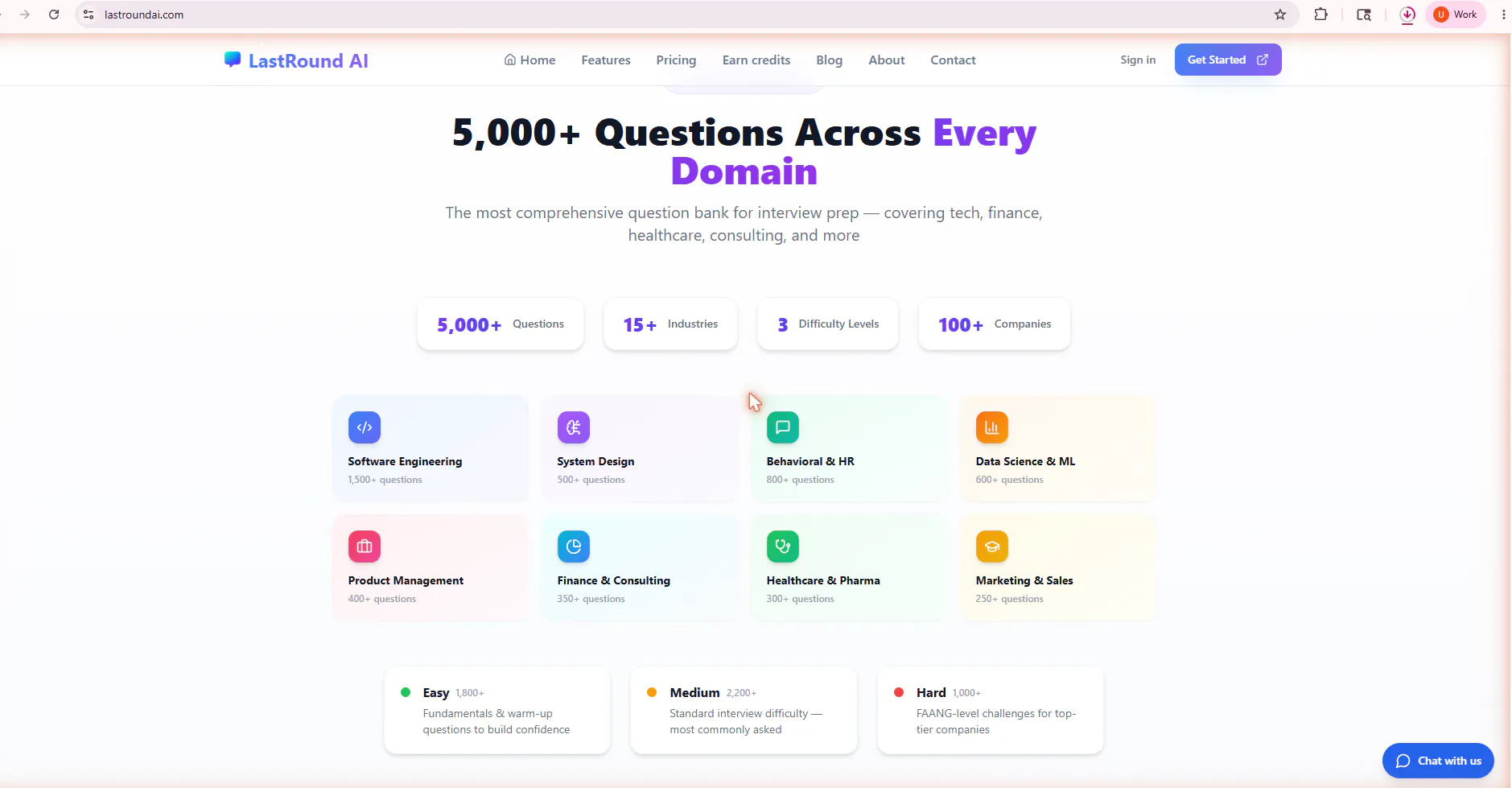Click the Finance & Consulting pie chart icon
This screenshot has width=1512, height=788.
[574, 547]
